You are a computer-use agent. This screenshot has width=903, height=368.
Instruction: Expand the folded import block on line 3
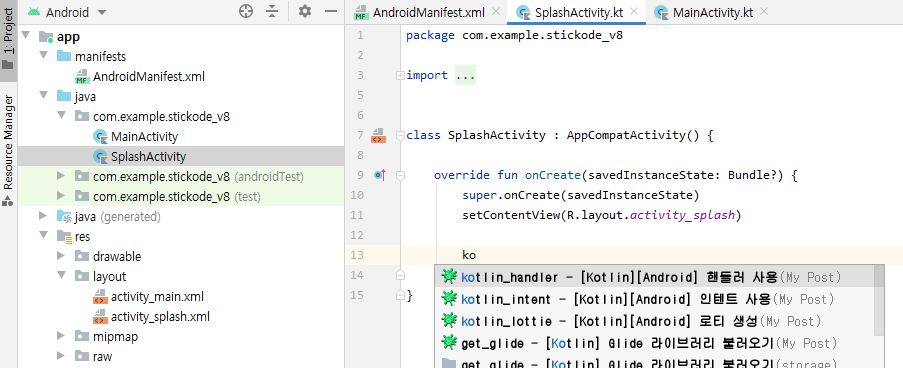click(400, 75)
